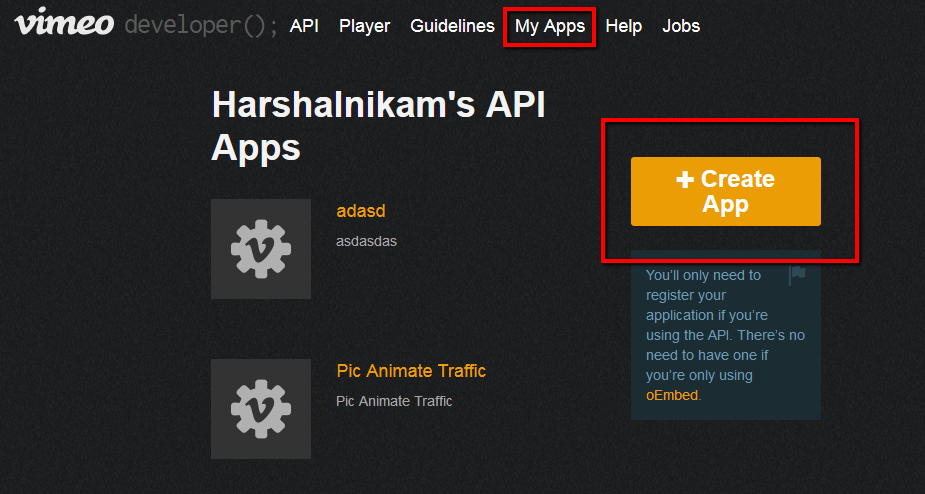Open the adasd app link
The width and height of the screenshot is (925, 494).
point(360,211)
